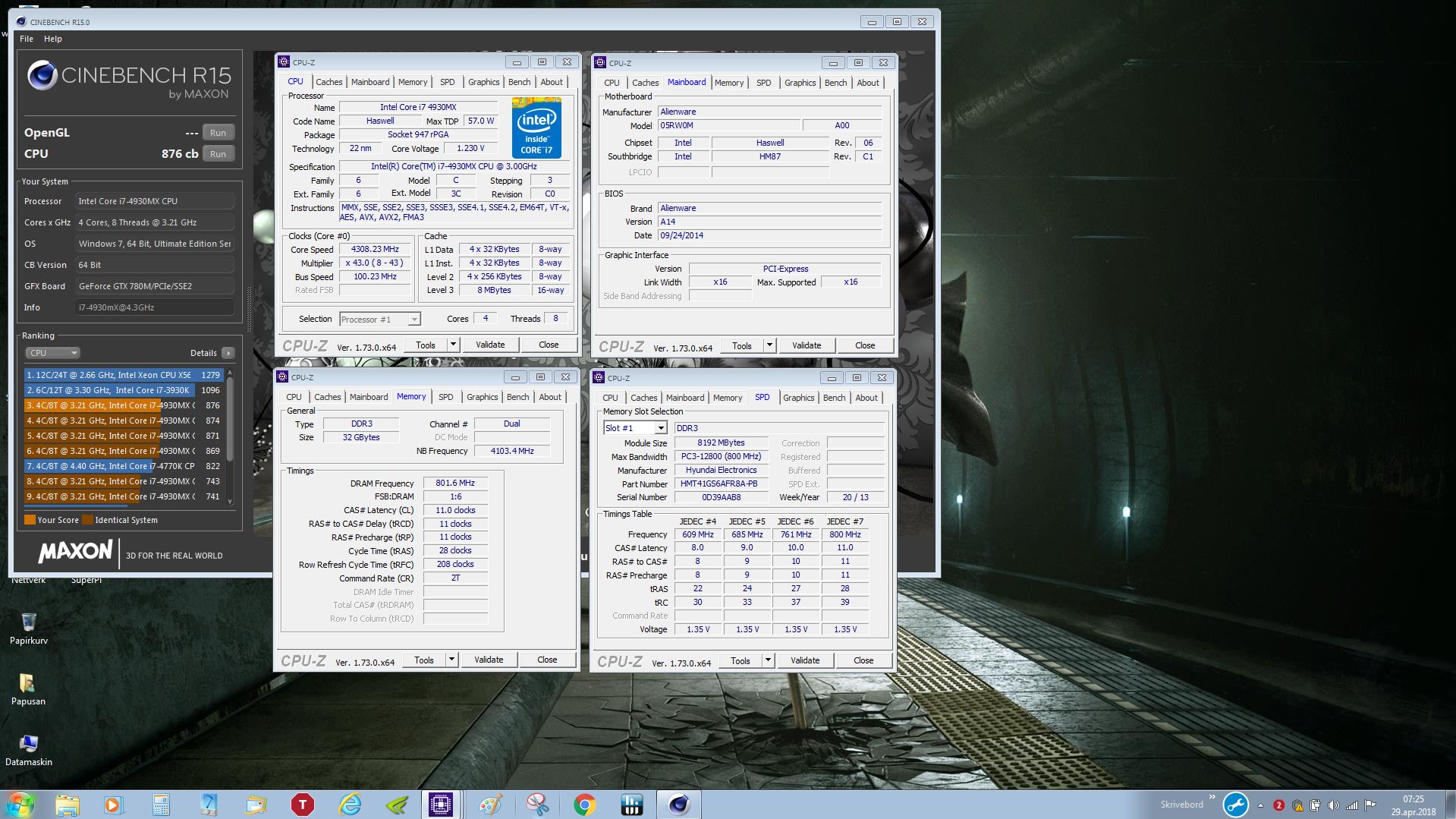Select ranking row 6C/12T Core i7-3930K 1096
The width and height of the screenshot is (1456, 819).
point(123,390)
